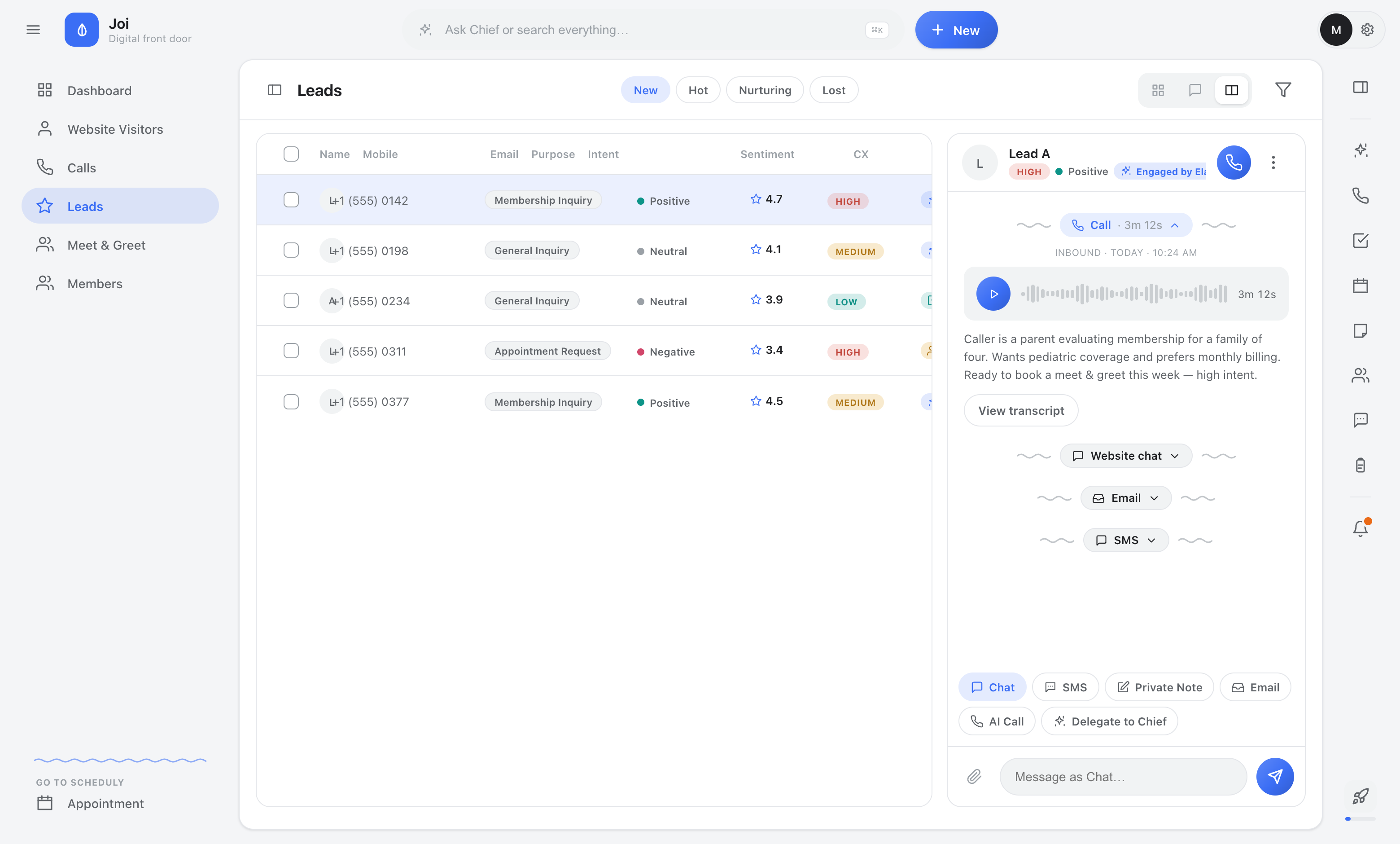The width and height of the screenshot is (1400, 844).
Task: Switch to grid view layout
Action: pyautogui.click(x=1158, y=90)
